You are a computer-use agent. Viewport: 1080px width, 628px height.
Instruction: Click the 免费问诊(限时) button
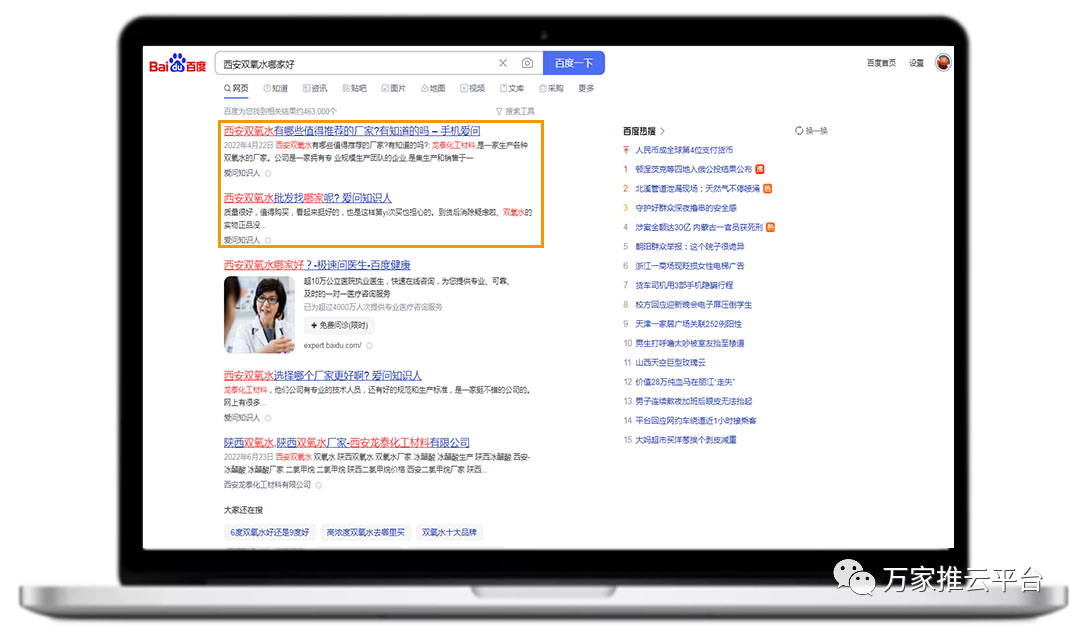click(340, 326)
